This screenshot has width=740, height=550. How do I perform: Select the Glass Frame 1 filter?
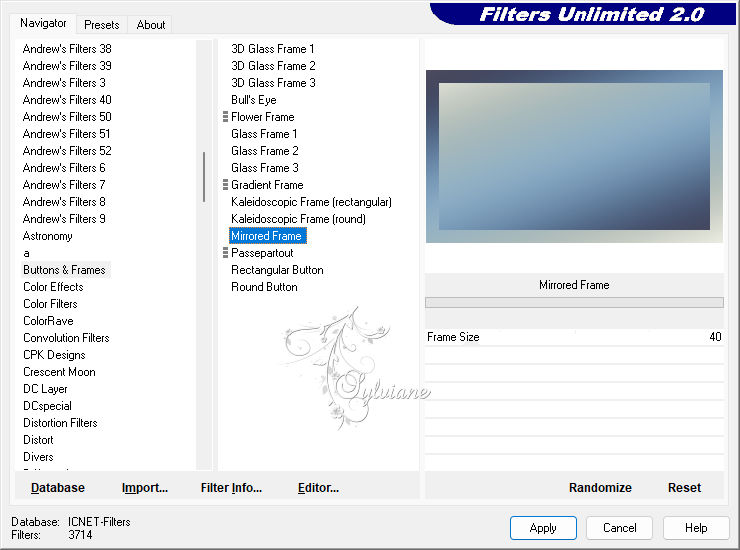pos(264,134)
